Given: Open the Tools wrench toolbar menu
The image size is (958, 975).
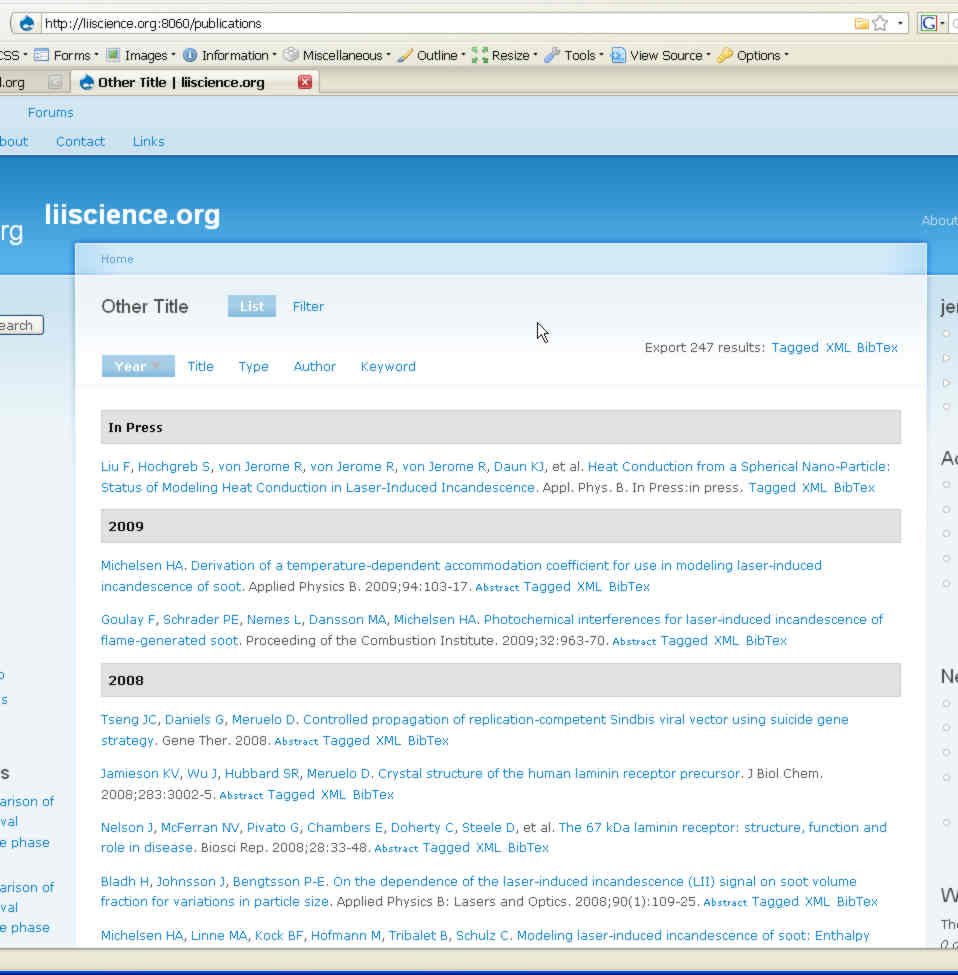Looking at the screenshot, I should [573, 55].
